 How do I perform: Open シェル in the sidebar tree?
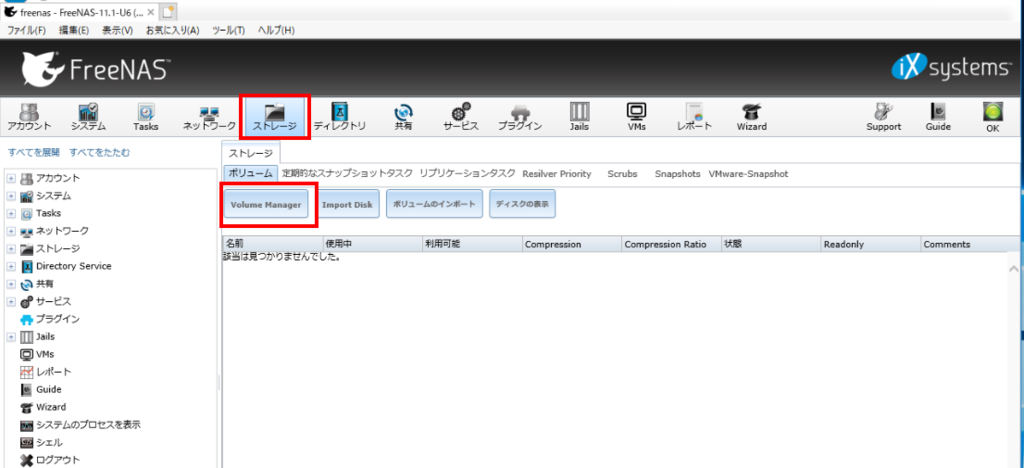(x=42, y=443)
